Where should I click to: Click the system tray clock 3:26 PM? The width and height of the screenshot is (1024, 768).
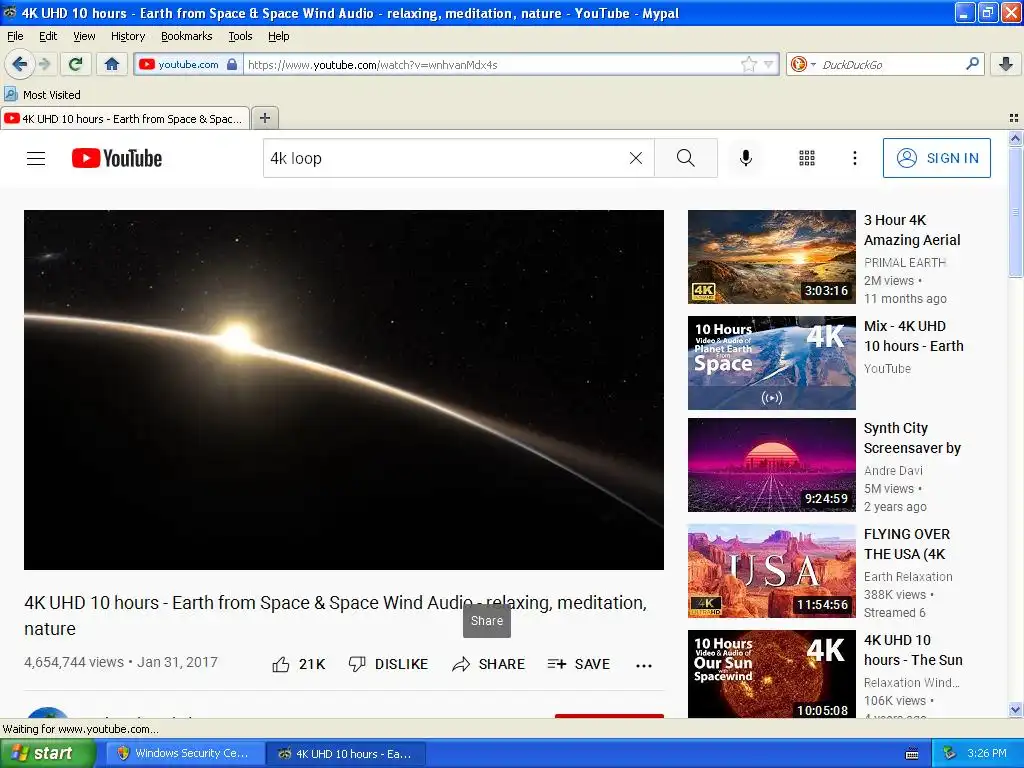986,753
